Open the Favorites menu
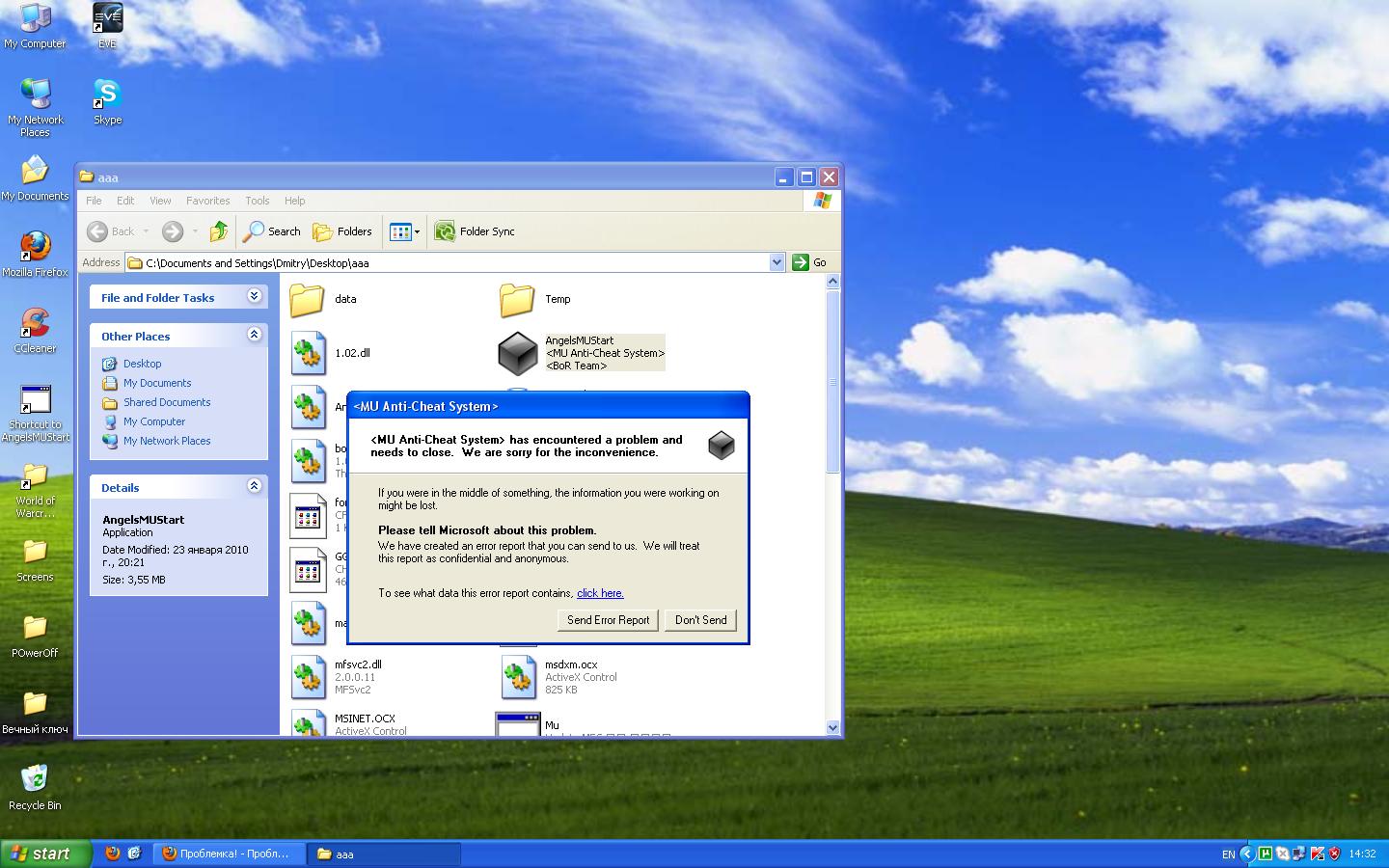Image resolution: width=1389 pixels, height=868 pixels. [x=208, y=201]
